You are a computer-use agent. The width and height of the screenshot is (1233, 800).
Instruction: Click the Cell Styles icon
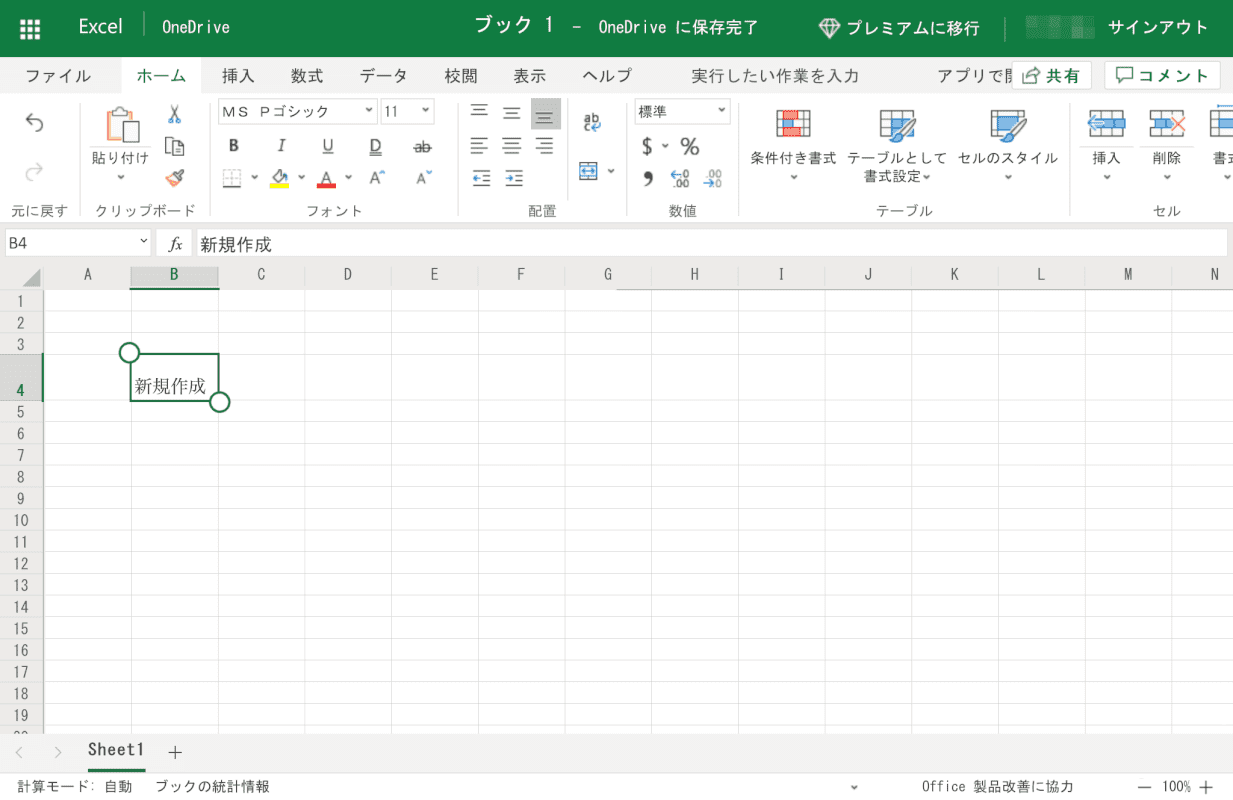1008,124
